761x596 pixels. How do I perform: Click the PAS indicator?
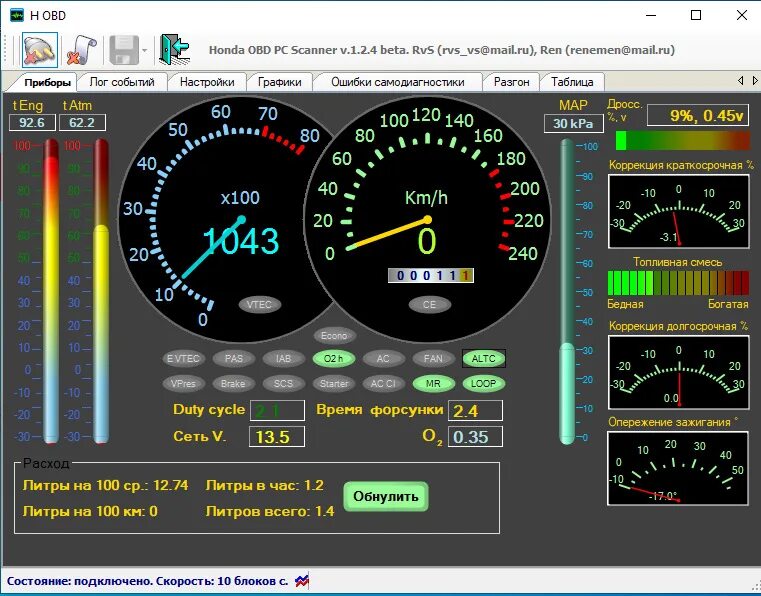(233, 359)
